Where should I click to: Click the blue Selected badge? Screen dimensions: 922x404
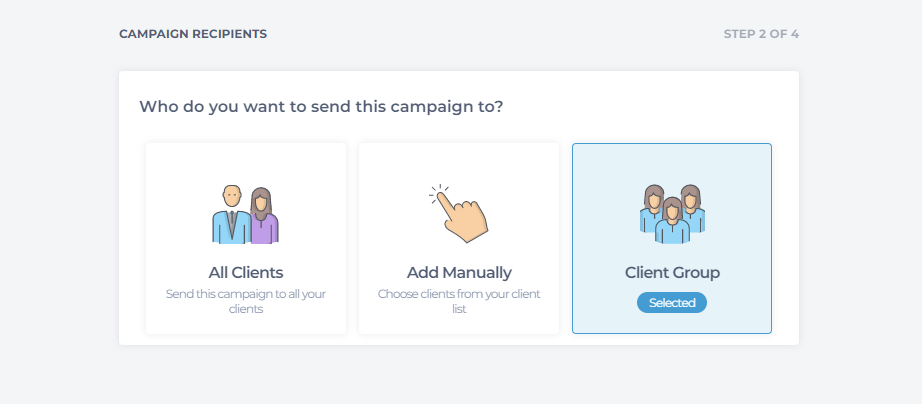[672, 303]
